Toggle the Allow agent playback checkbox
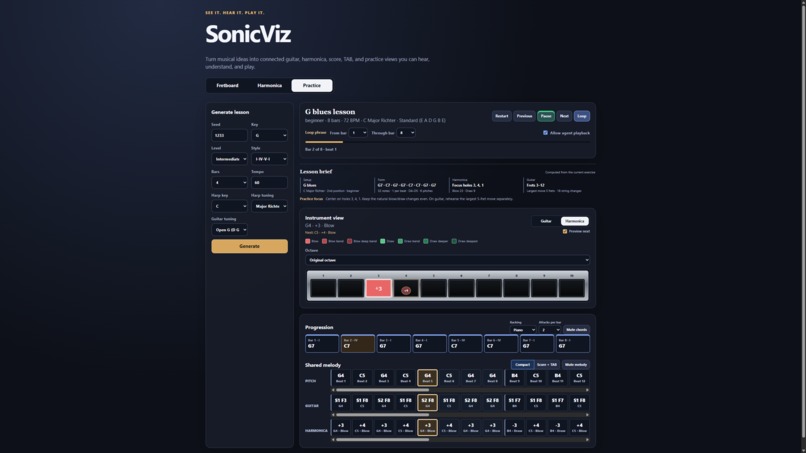The height and width of the screenshot is (453, 806). tap(545, 133)
